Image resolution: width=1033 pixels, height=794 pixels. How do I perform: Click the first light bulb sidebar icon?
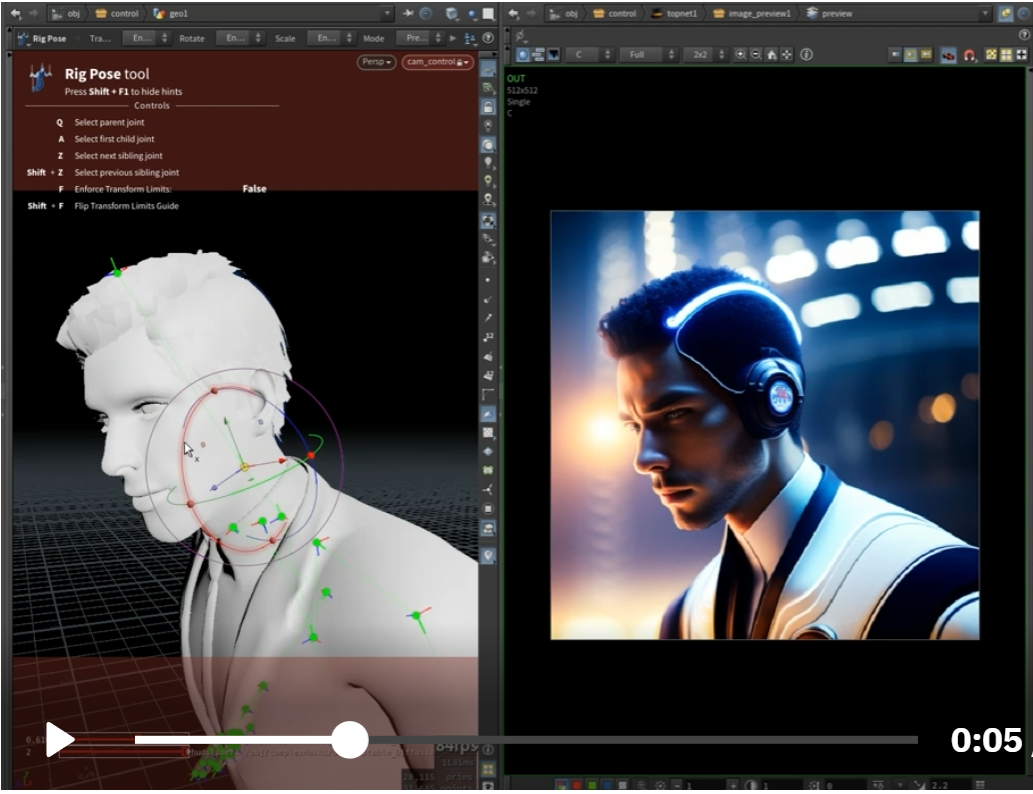(488, 163)
